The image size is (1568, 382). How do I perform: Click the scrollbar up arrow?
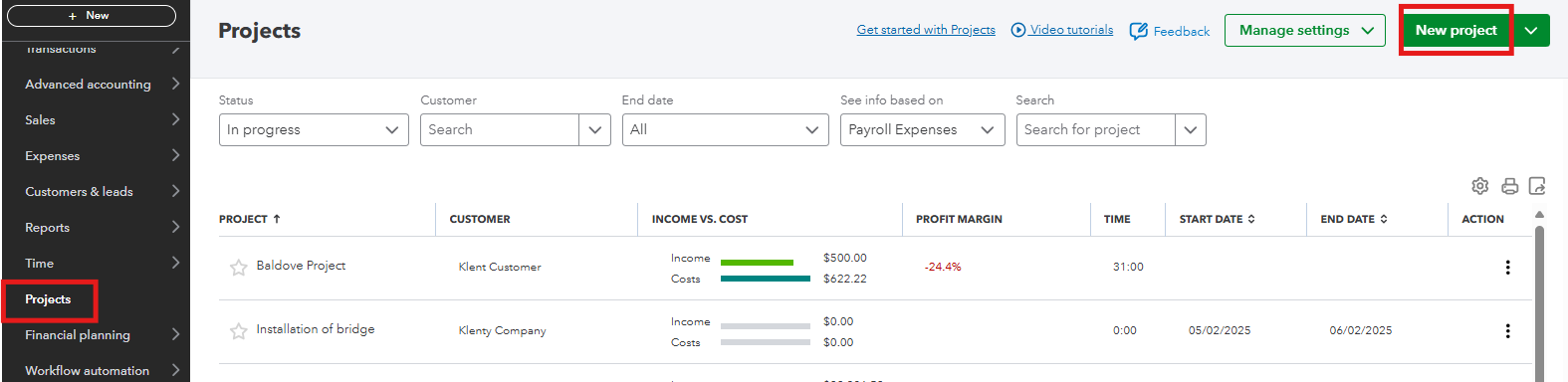pyautogui.click(x=1539, y=215)
